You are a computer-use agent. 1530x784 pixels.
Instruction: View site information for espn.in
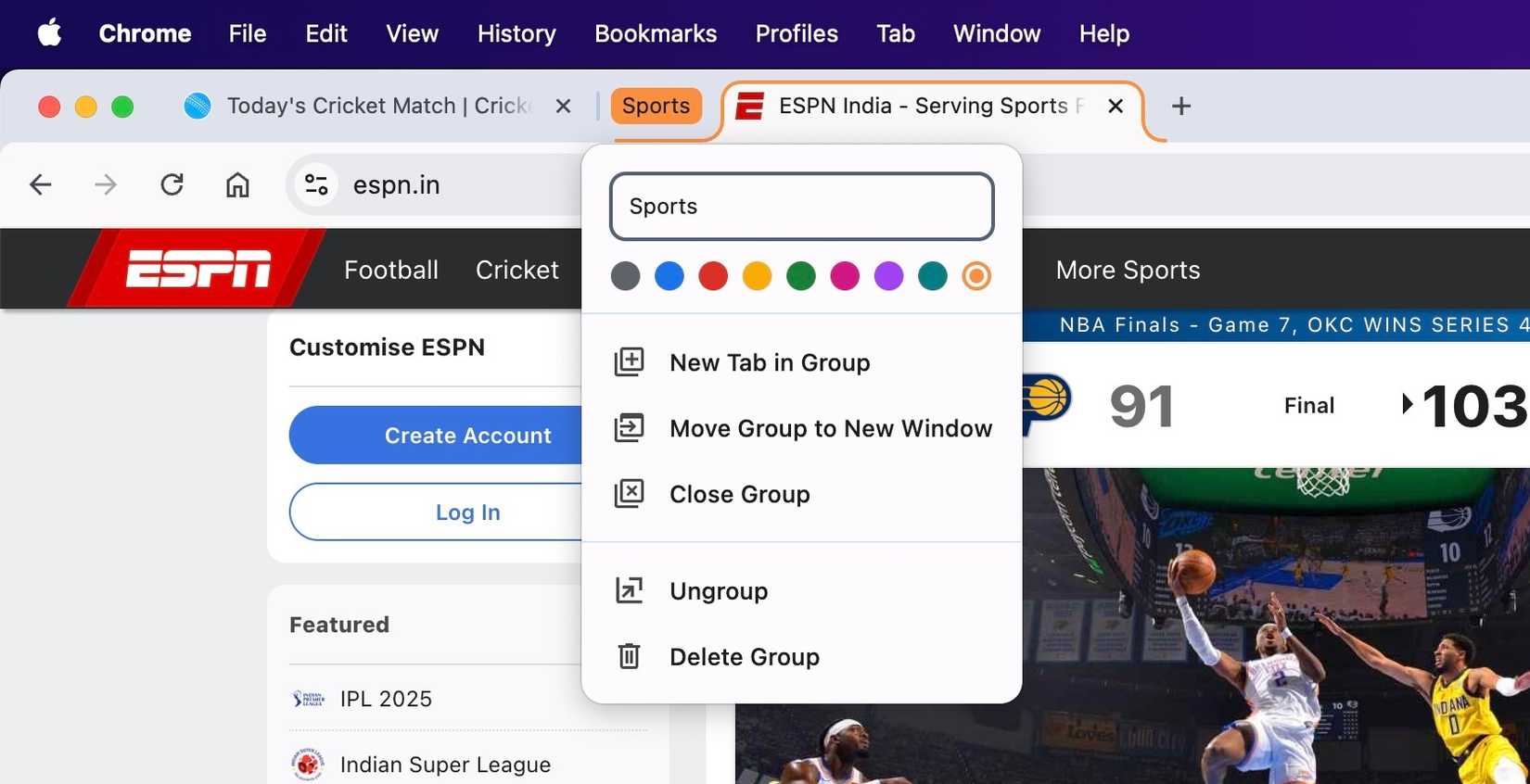pos(316,184)
